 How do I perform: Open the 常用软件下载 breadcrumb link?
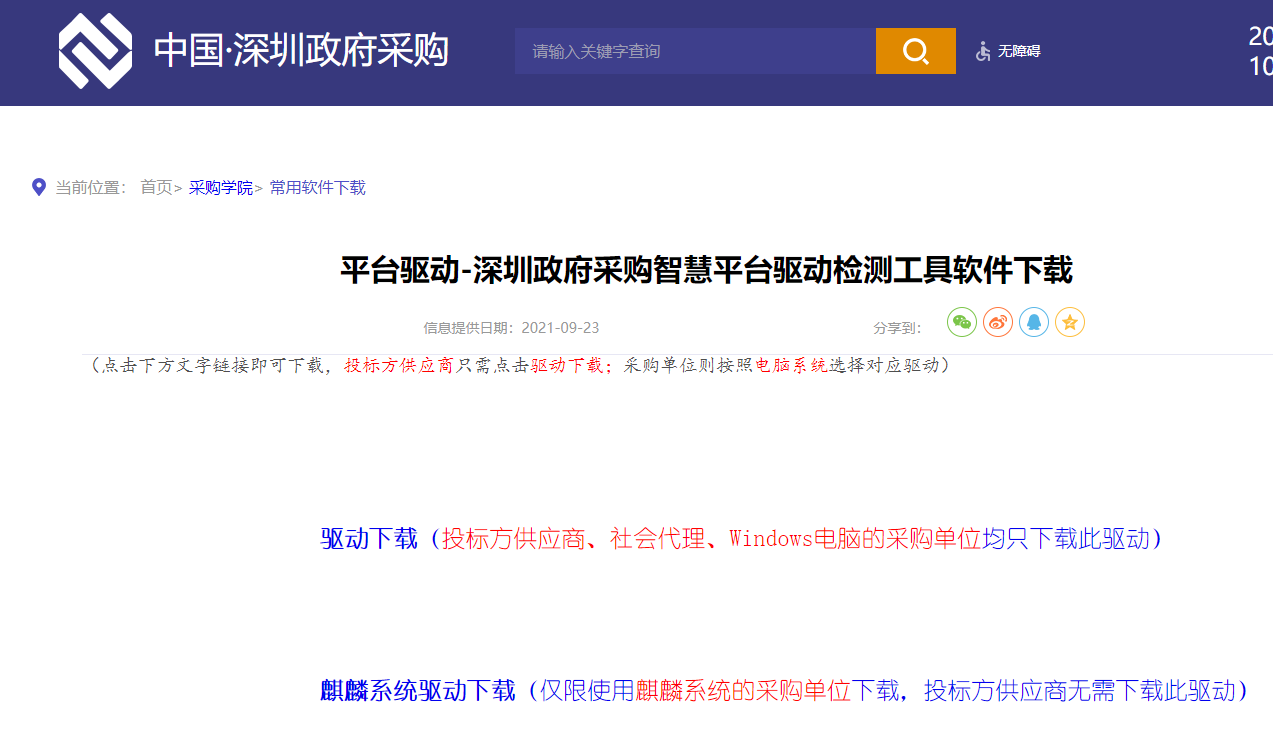point(317,187)
